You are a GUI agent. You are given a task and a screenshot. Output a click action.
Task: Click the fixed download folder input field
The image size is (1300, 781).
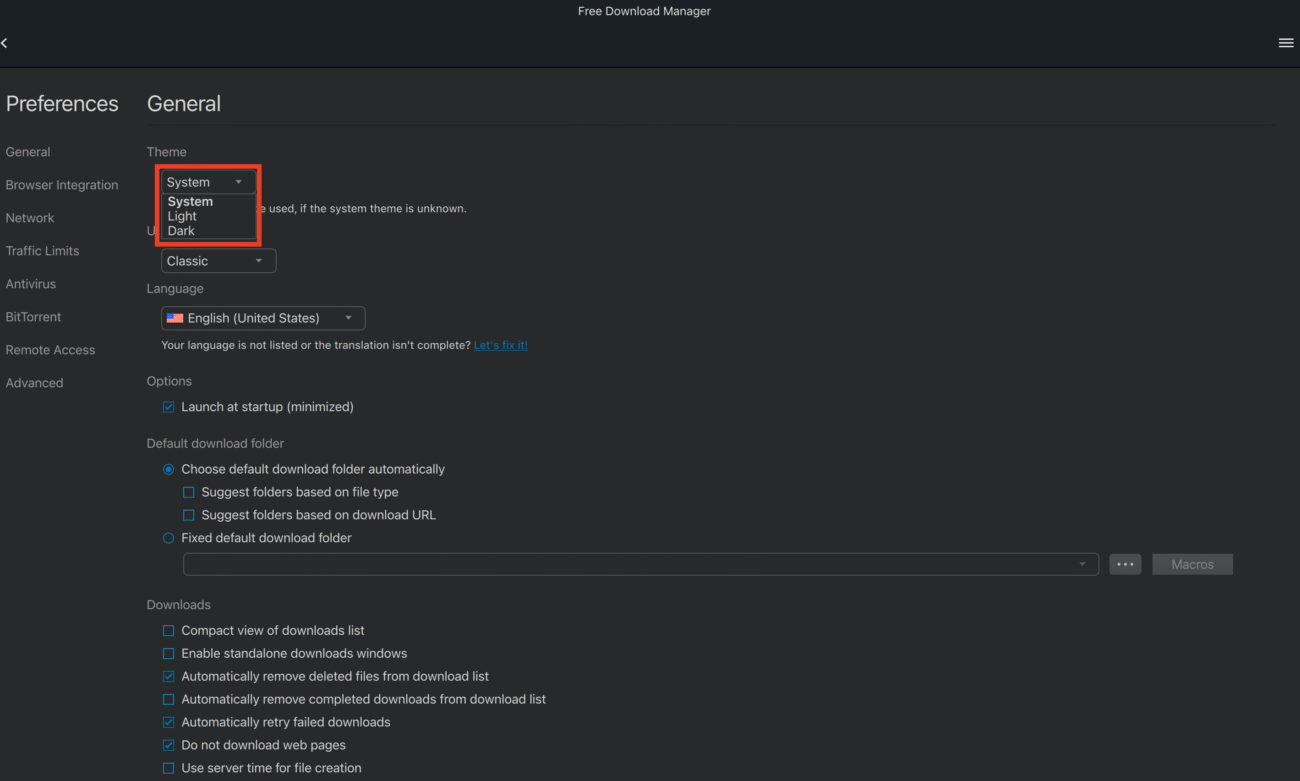pos(600,563)
